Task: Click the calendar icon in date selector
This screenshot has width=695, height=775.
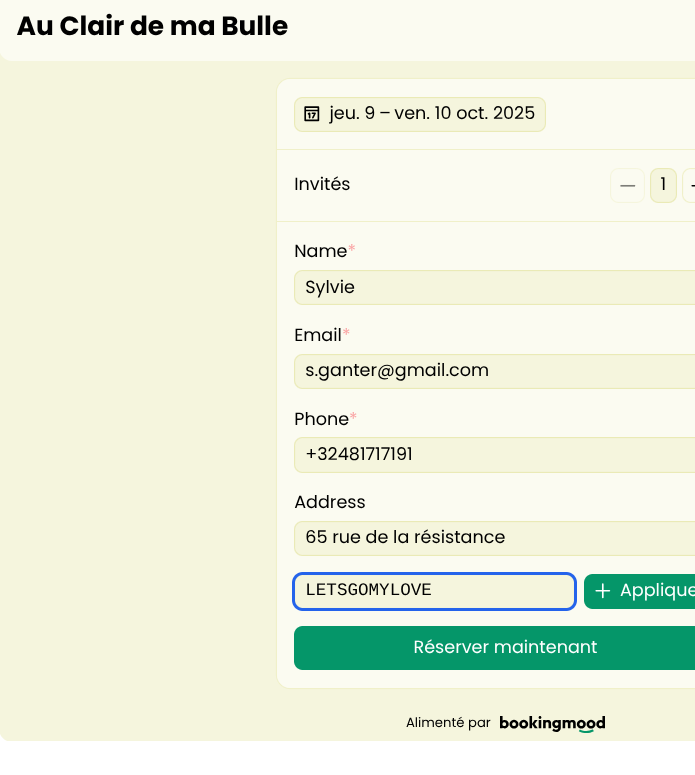Action: 312,114
